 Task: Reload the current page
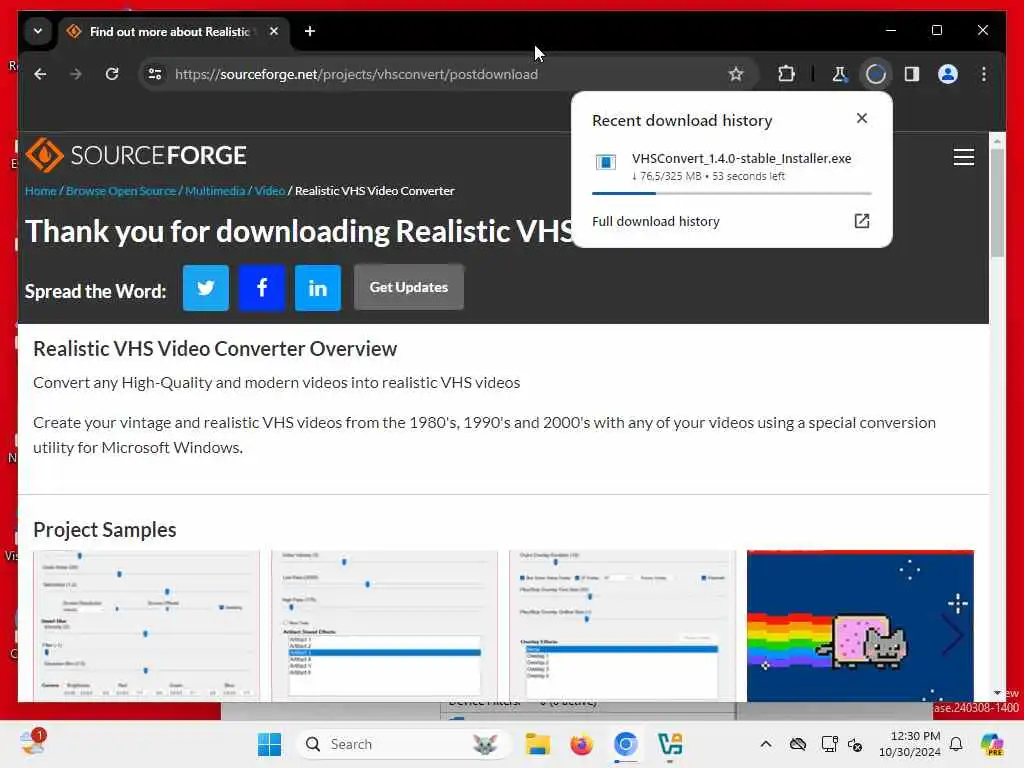[x=112, y=74]
